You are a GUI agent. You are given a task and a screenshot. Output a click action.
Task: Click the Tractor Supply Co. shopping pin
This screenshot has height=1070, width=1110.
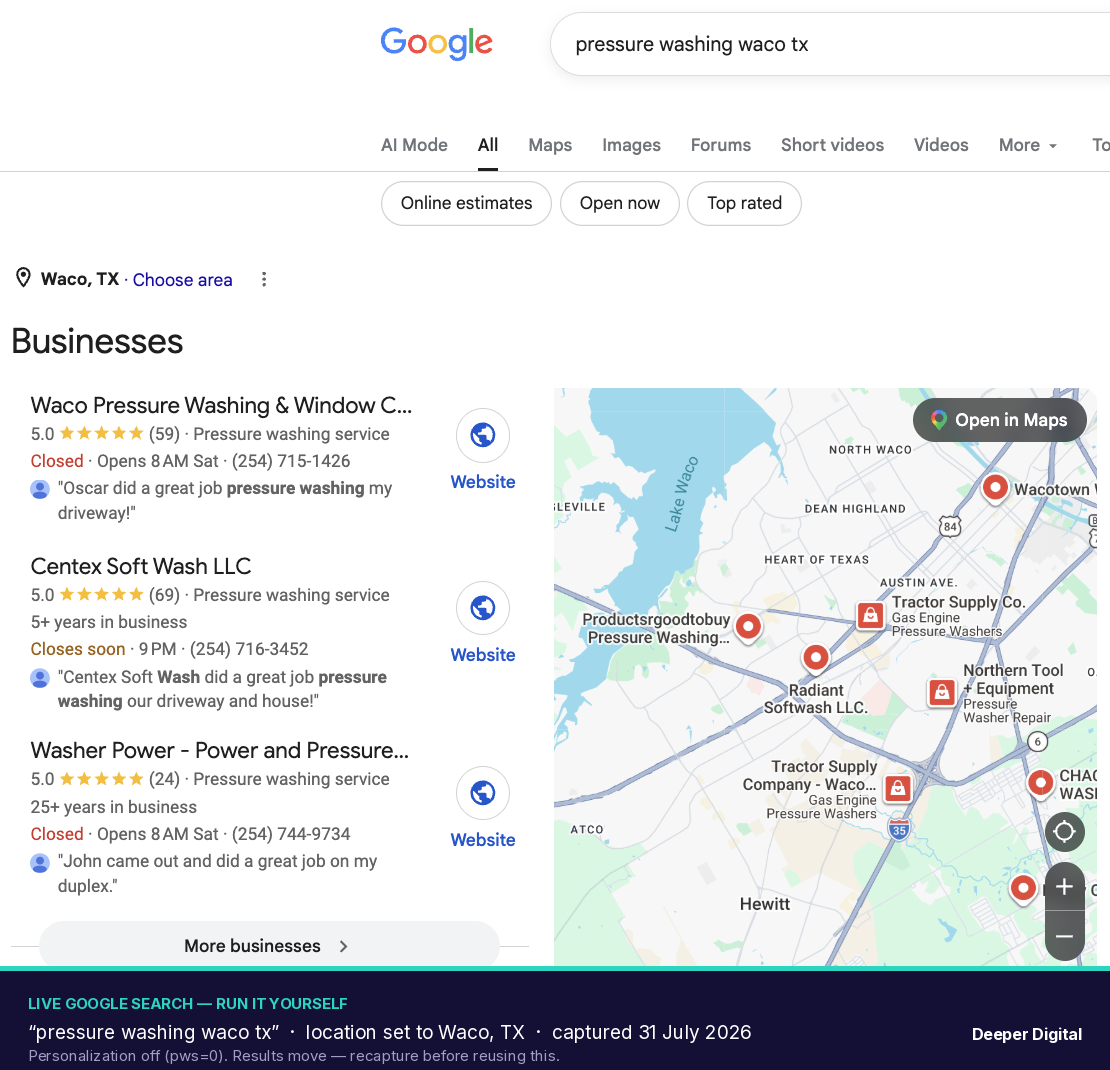pos(870,615)
